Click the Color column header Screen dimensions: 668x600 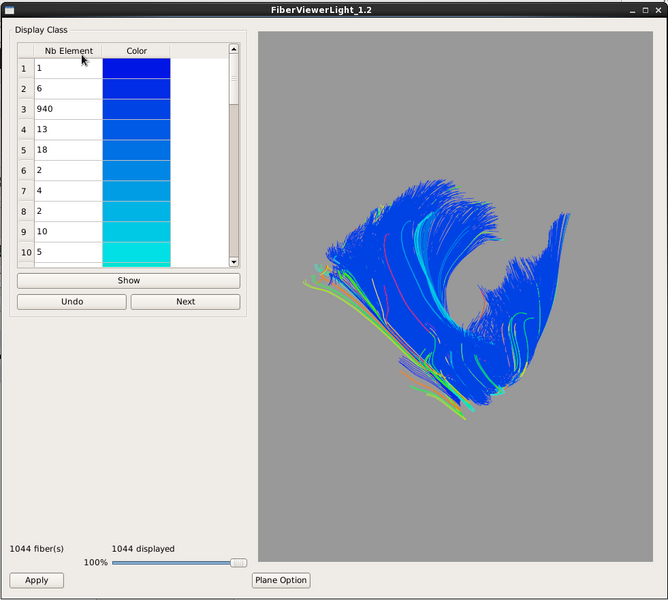click(x=136, y=51)
